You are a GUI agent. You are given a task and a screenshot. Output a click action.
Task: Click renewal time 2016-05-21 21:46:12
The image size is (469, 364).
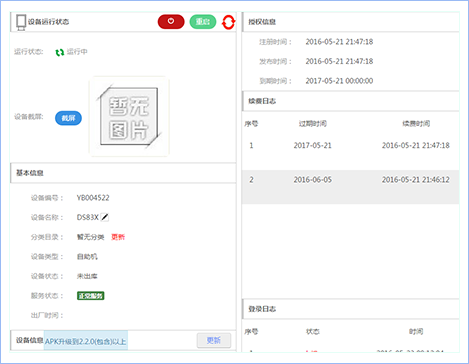[x=416, y=180]
